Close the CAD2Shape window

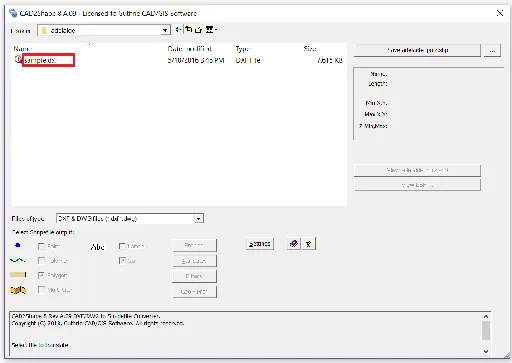500,13
